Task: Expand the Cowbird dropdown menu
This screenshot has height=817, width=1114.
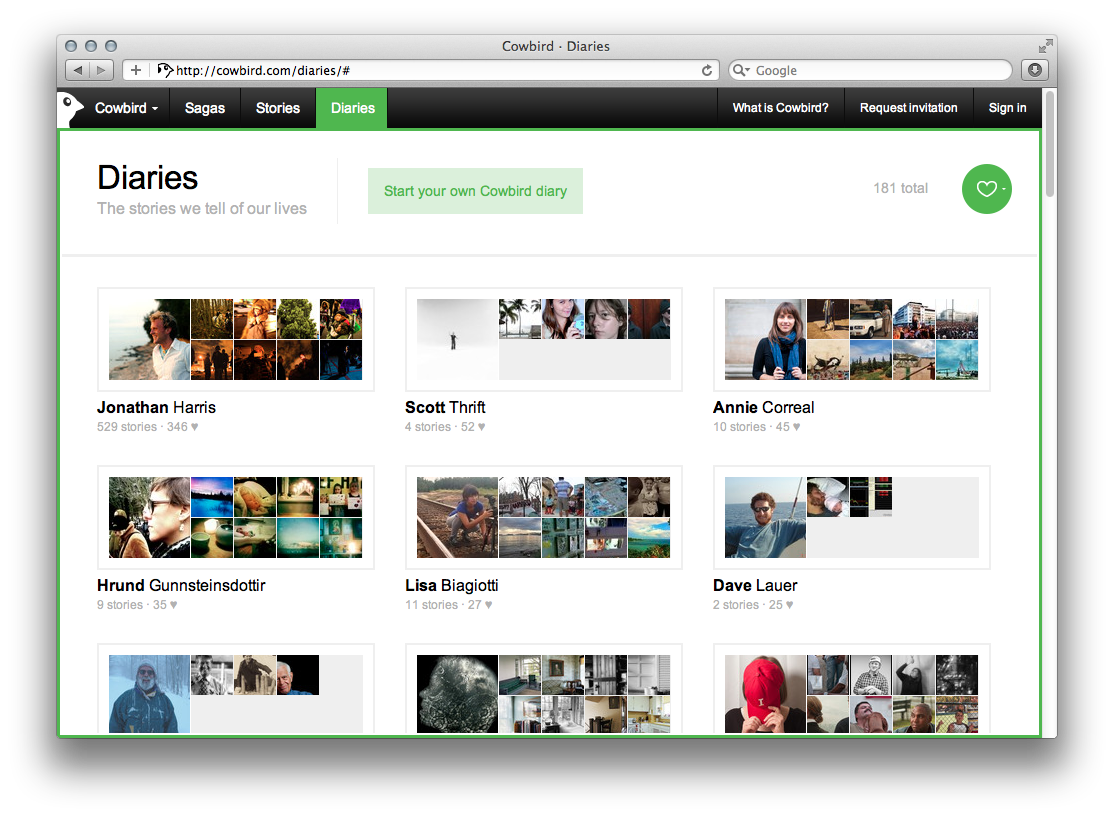Action: pos(126,108)
